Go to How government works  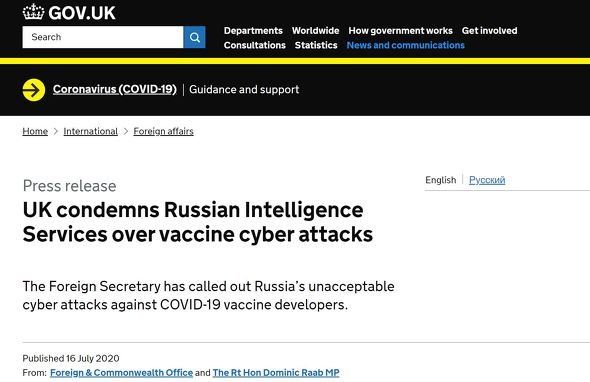click(x=400, y=31)
